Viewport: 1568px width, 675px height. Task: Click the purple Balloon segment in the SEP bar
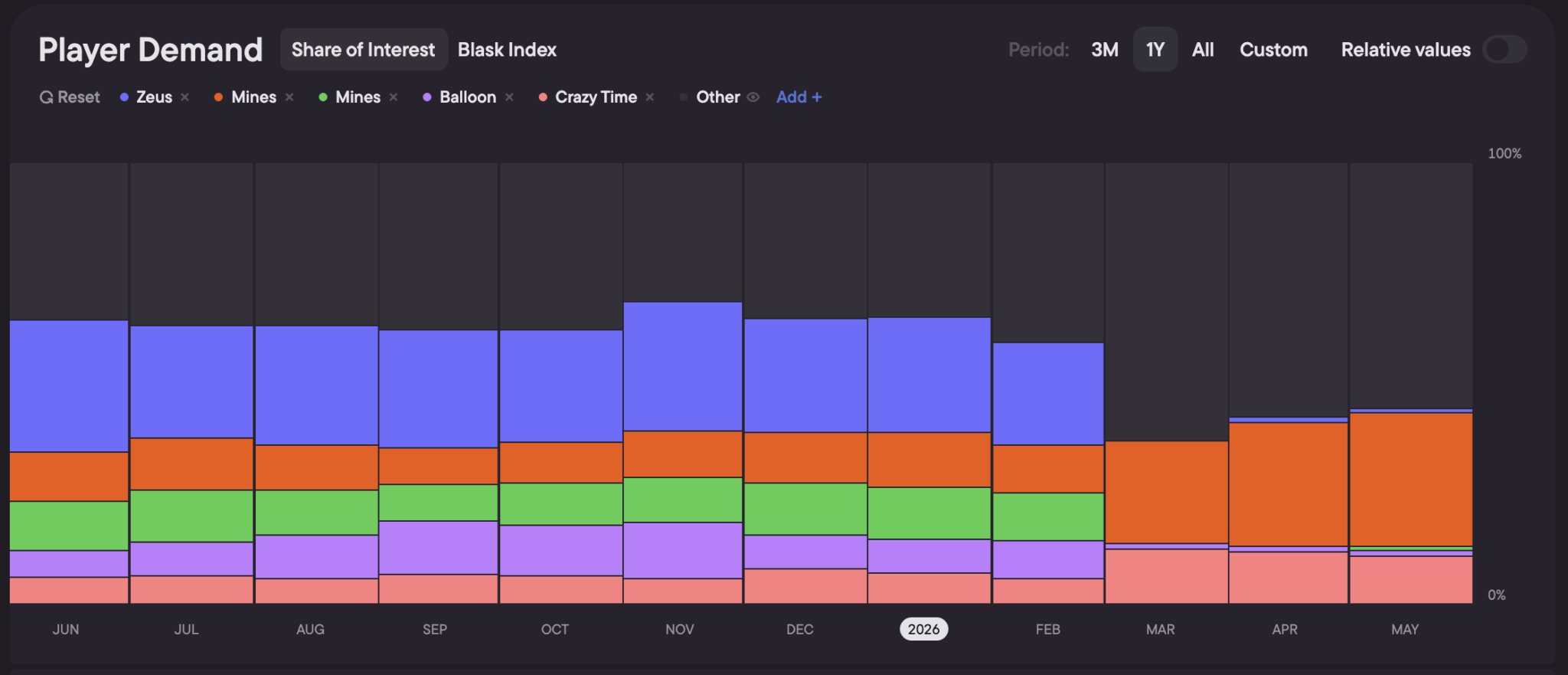[439, 548]
